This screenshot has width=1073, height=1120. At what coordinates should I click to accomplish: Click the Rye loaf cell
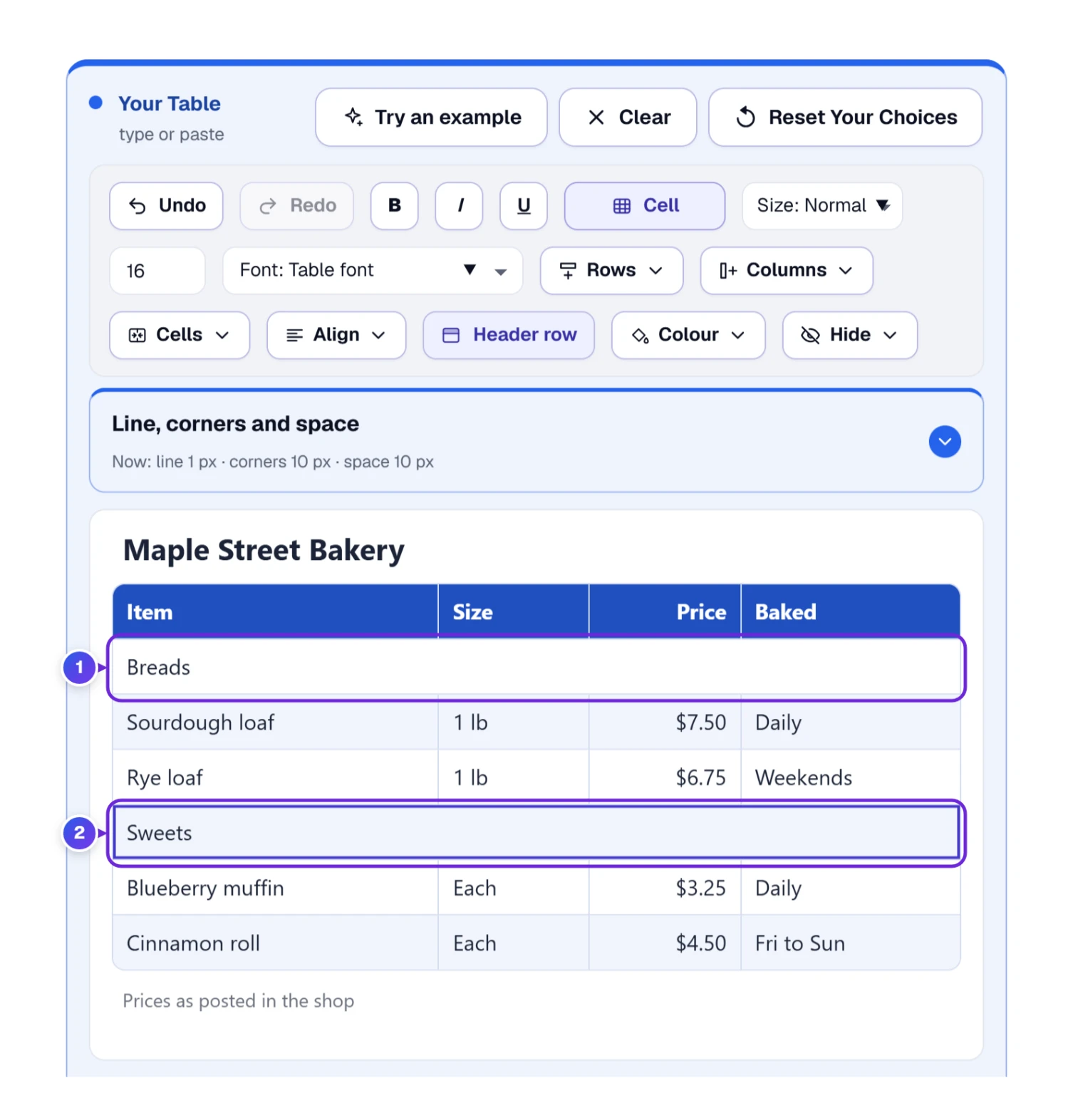276,777
